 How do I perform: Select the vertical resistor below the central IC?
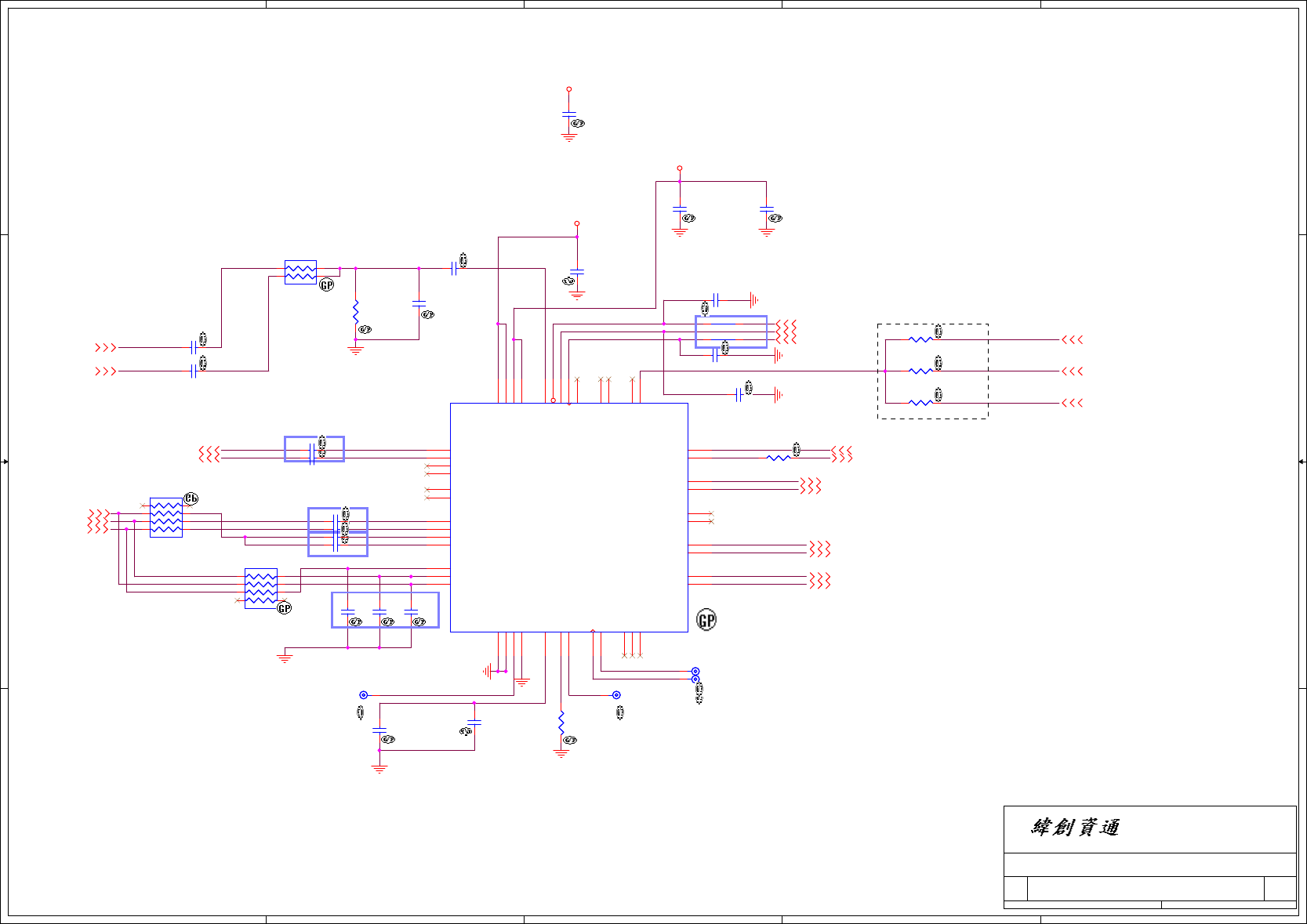(x=561, y=723)
